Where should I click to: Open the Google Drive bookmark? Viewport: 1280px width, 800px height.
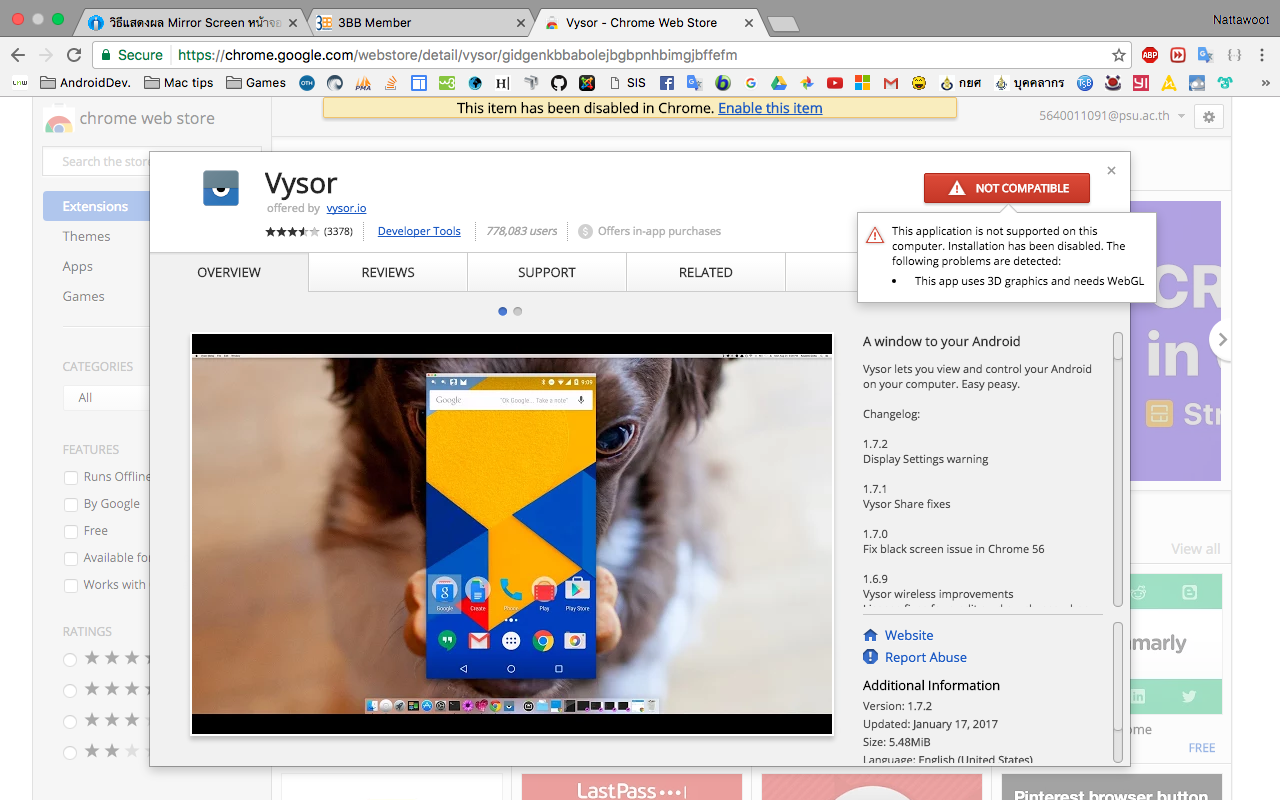[x=778, y=83]
